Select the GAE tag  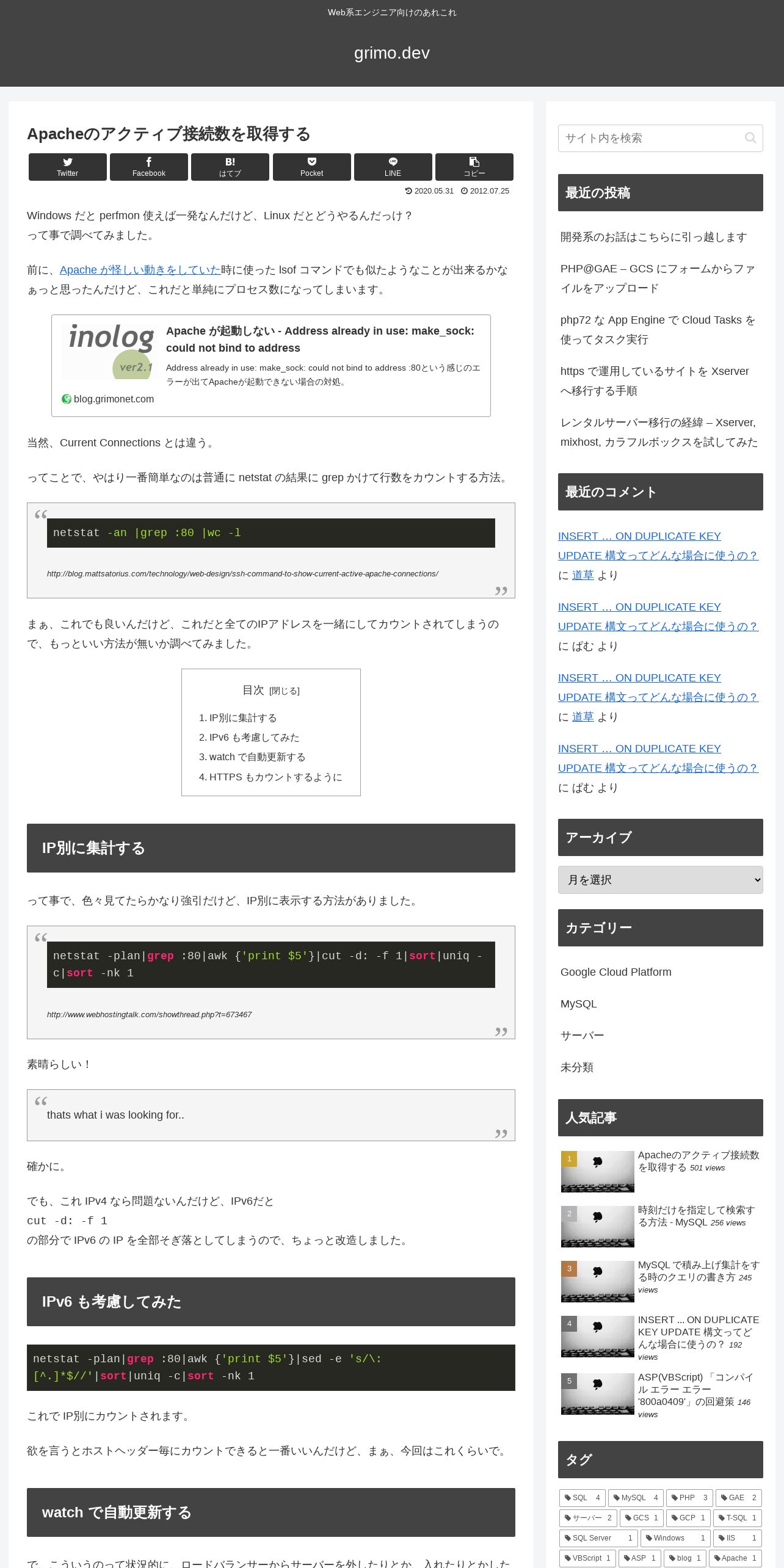click(x=739, y=1498)
